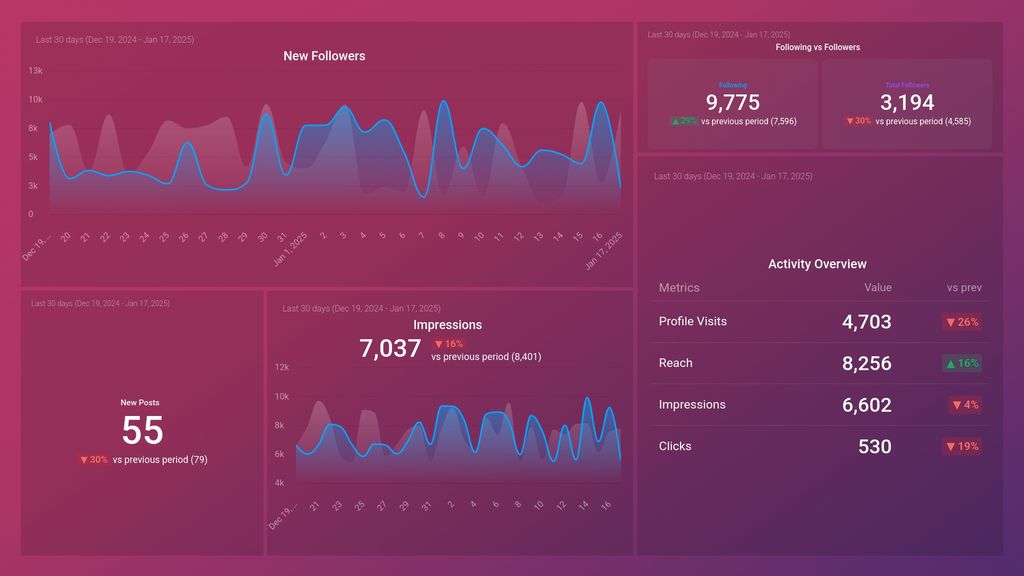Select the date range above Activity Overview
This screenshot has height=576, width=1024.
tap(733, 176)
